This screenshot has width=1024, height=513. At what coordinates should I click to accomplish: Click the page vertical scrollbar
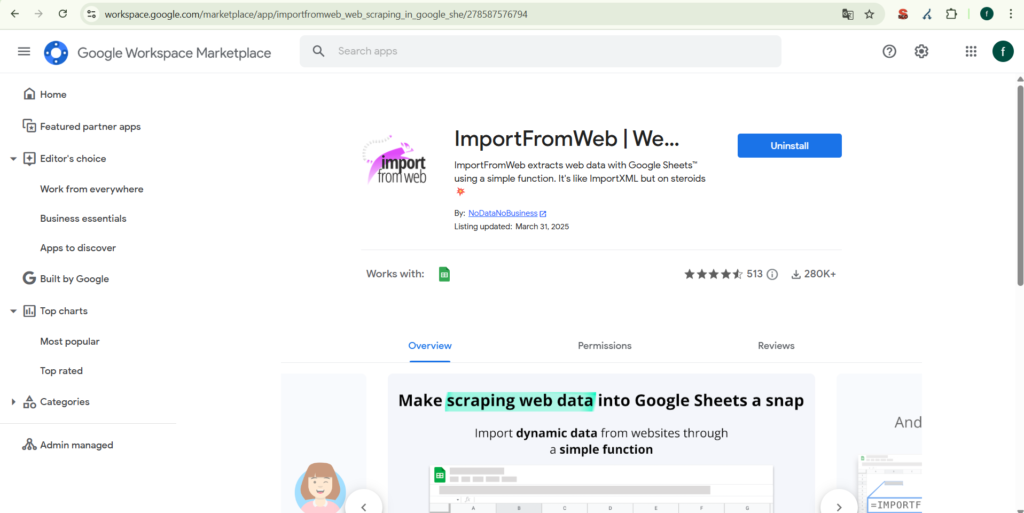pyautogui.click(x=1019, y=185)
